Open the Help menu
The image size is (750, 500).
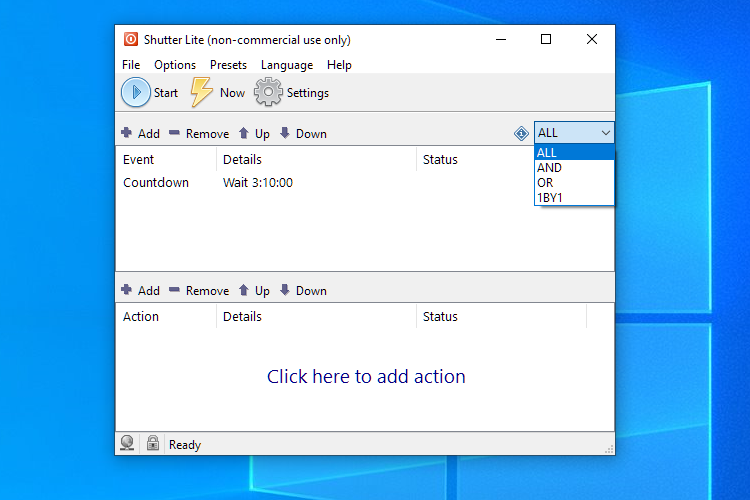[339, 65]
